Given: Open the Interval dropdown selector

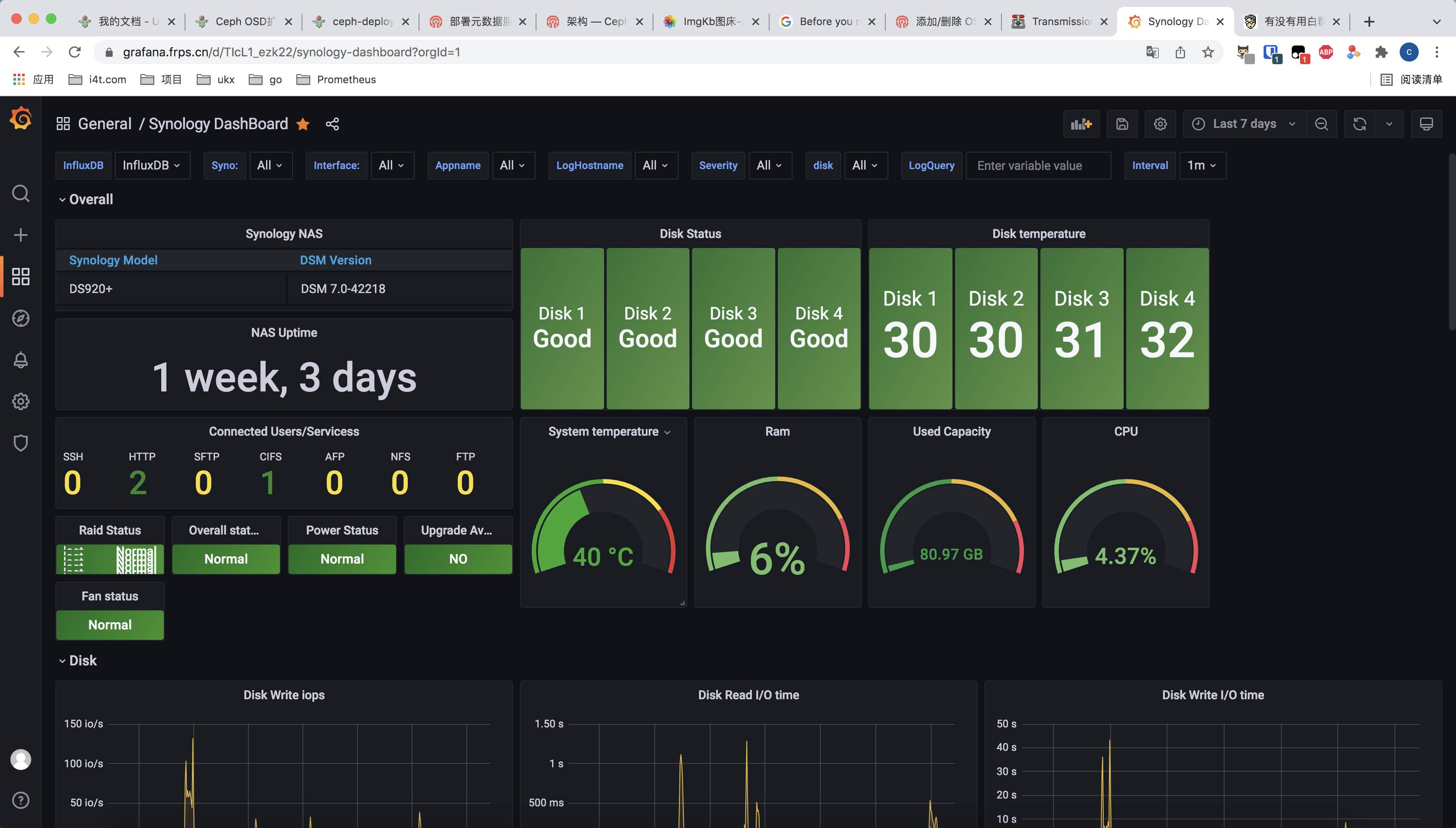Looking at the screenshot, I should [1201, 165].
